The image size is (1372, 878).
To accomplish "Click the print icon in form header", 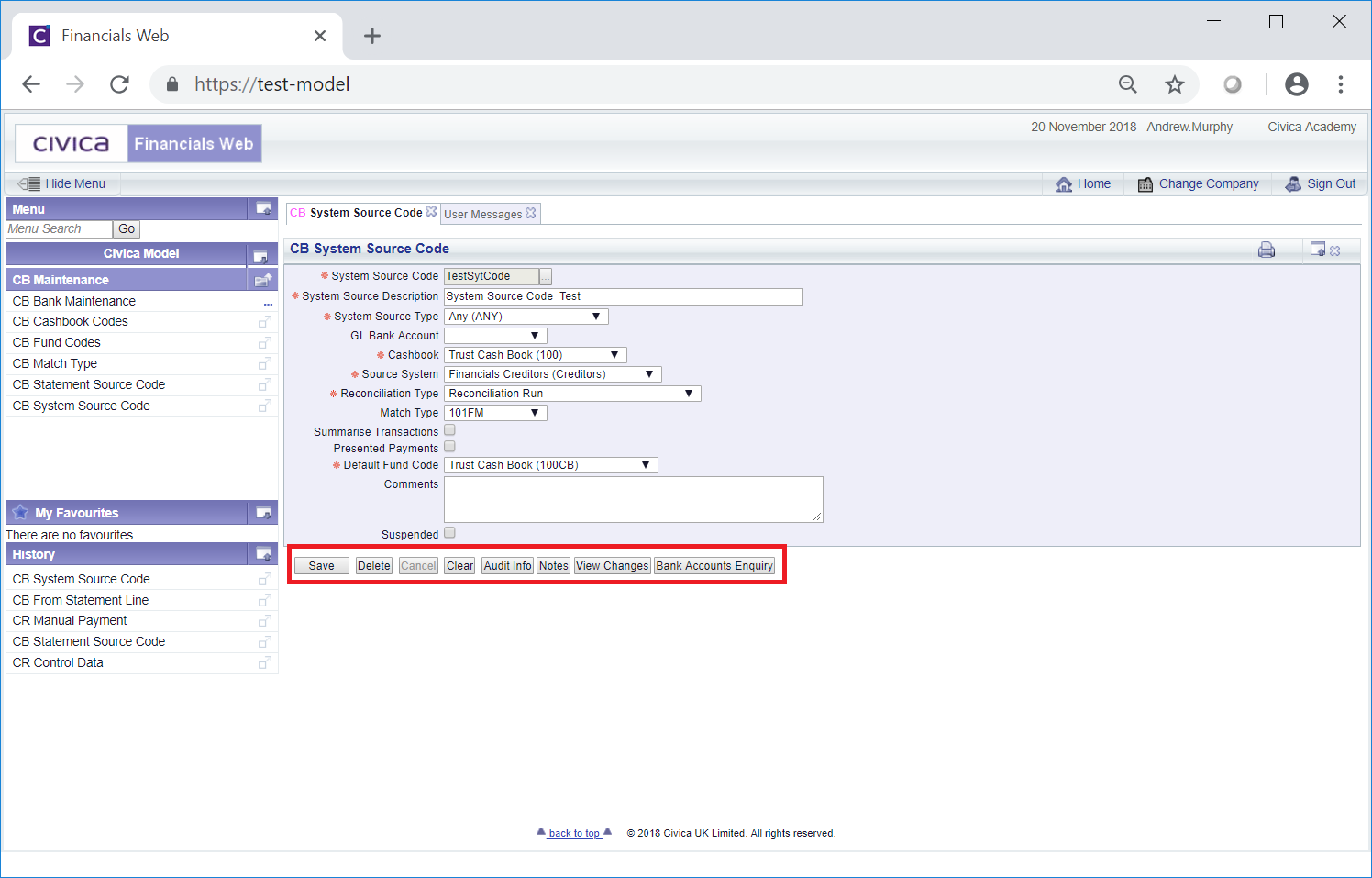I will coord(1267,250).
